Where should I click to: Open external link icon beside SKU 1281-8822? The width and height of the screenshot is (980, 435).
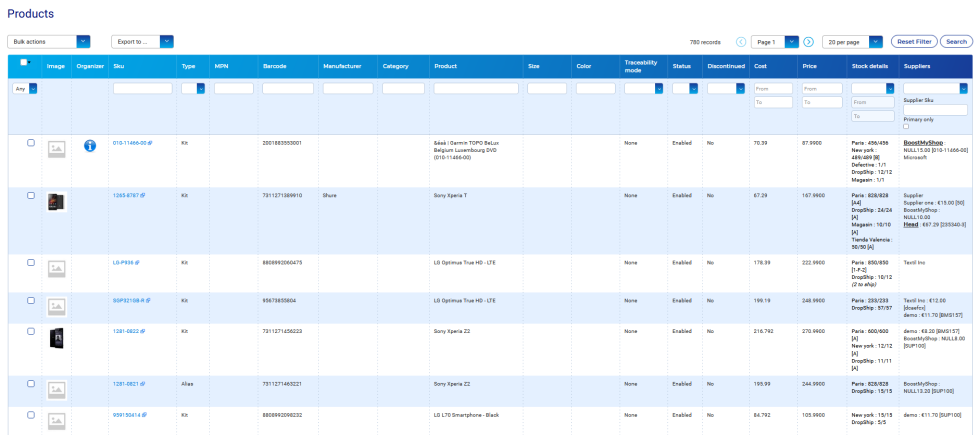146,330
